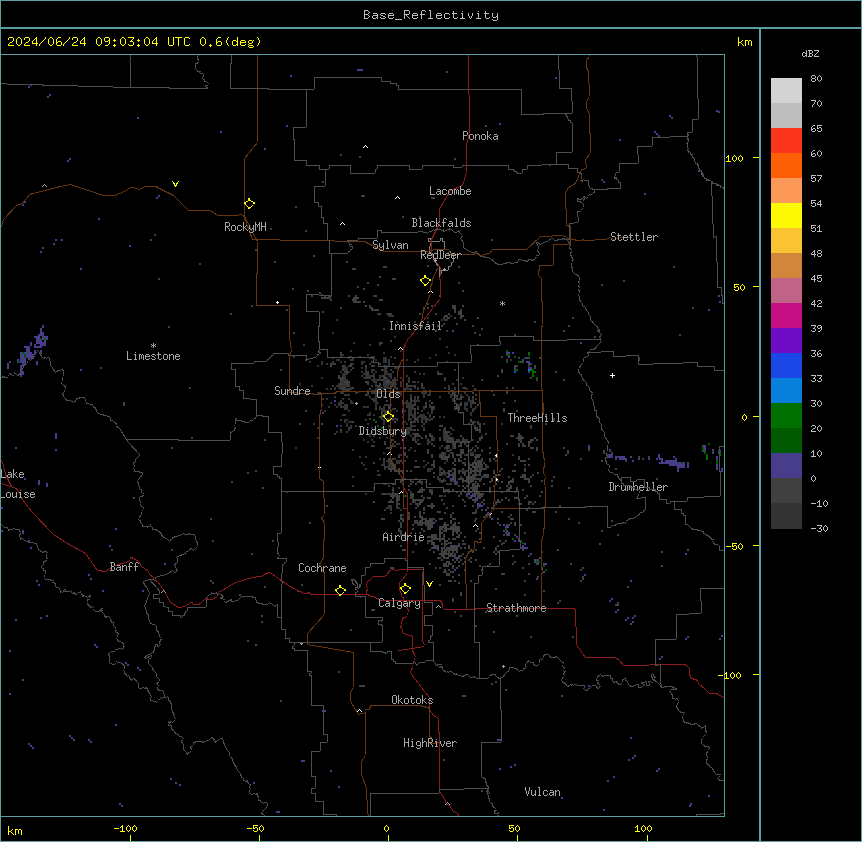Viewport: 862px width, 842px height.
Task: Click the RedDeer label
Action: point(440,255)
